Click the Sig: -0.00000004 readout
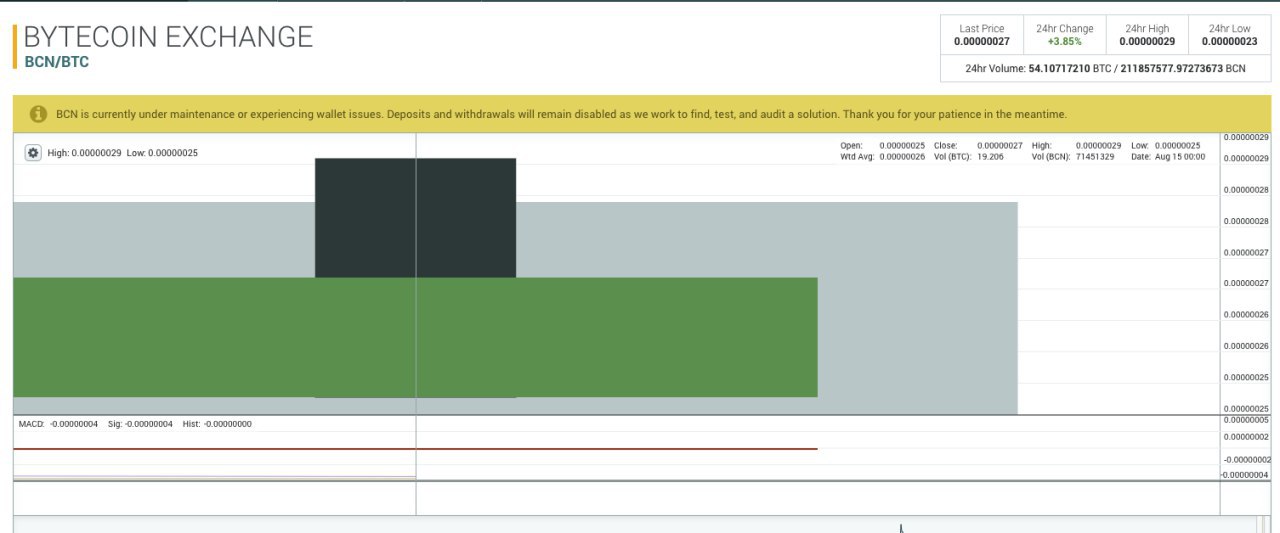Screen dimensions: 1280x533 click(x=140, y=424)
